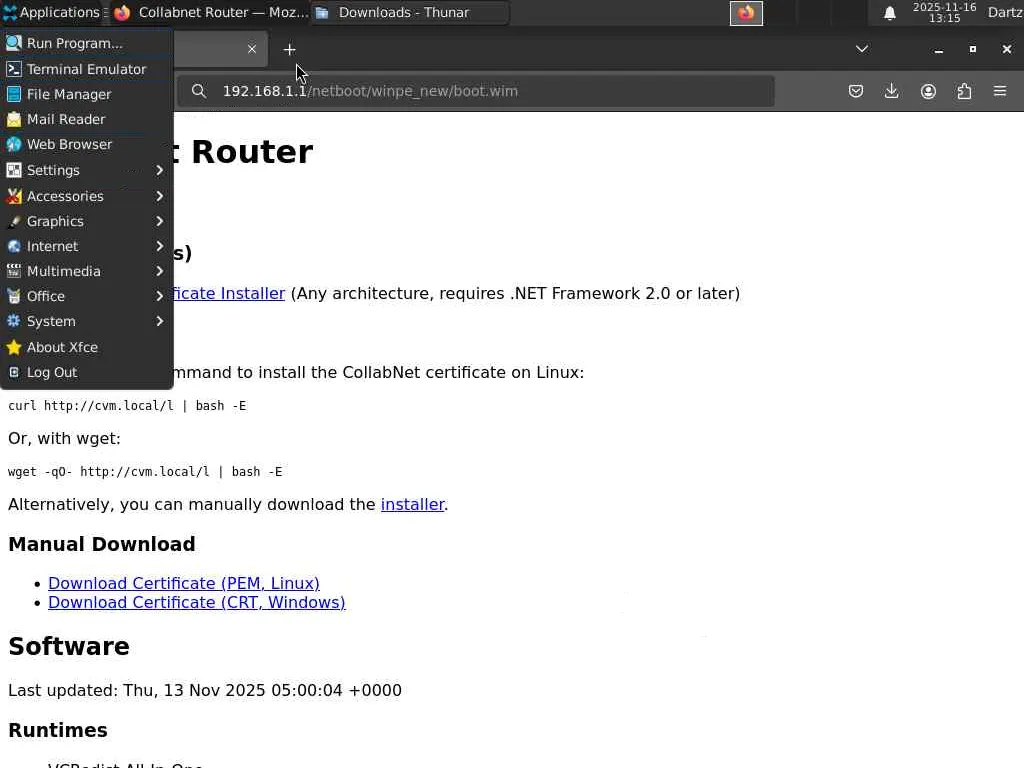Click the Accessories category icon
This screenshot has width=1024, height=768.
(14, 196)
